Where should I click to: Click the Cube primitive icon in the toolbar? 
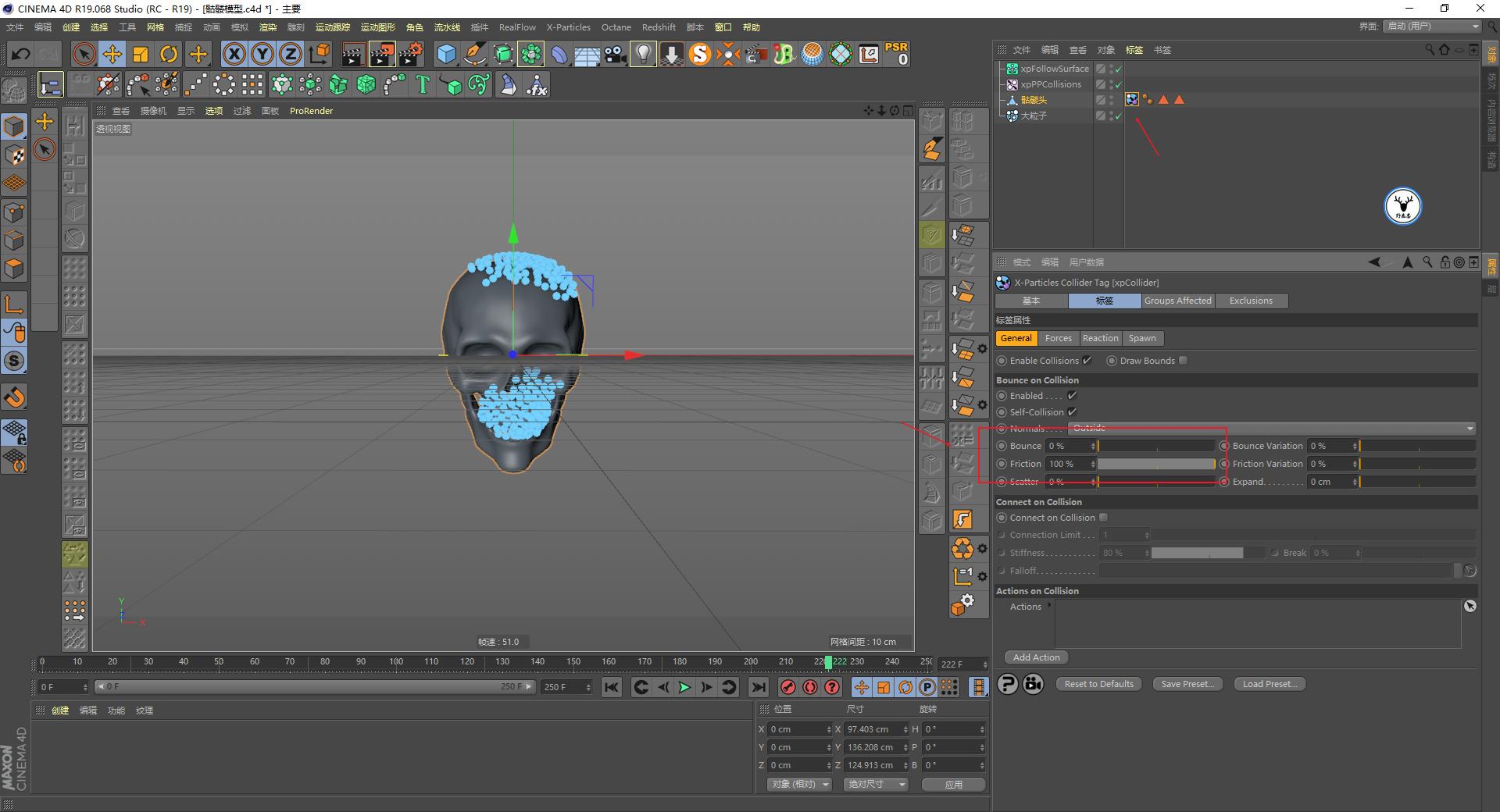point(447,54)
